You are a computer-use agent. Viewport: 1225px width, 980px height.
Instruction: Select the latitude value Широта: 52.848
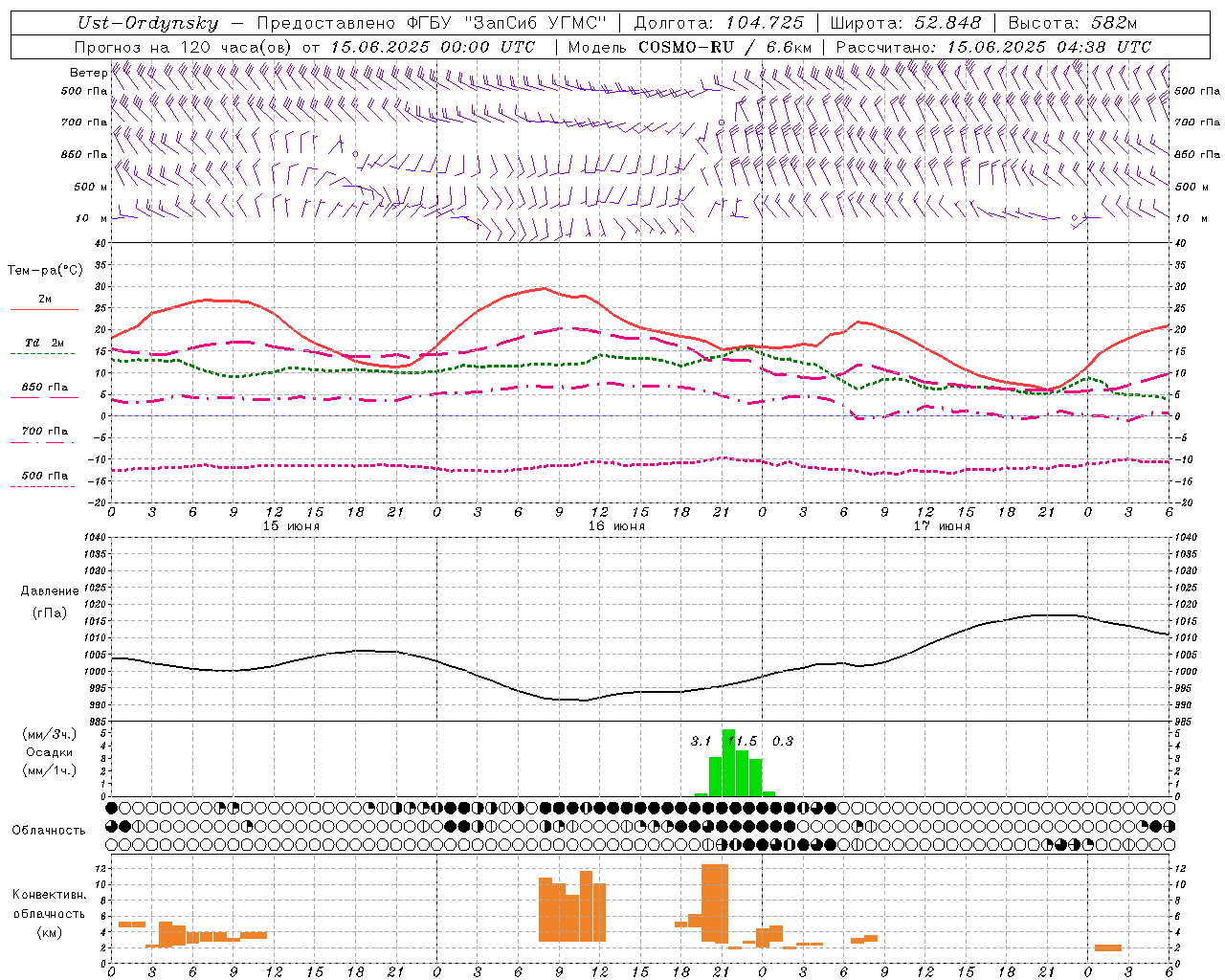coord(905,23)
